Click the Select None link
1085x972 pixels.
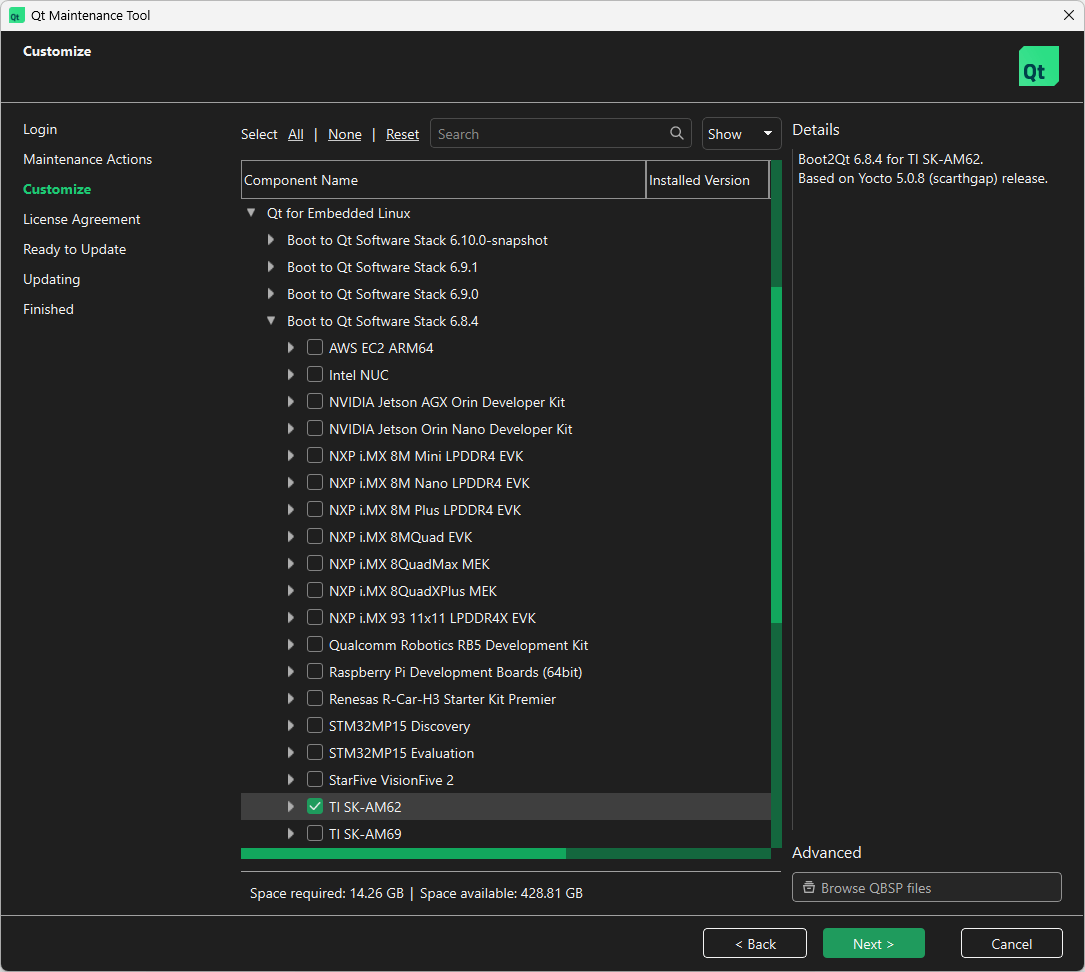pyautogui.click(x=345, y=134)
